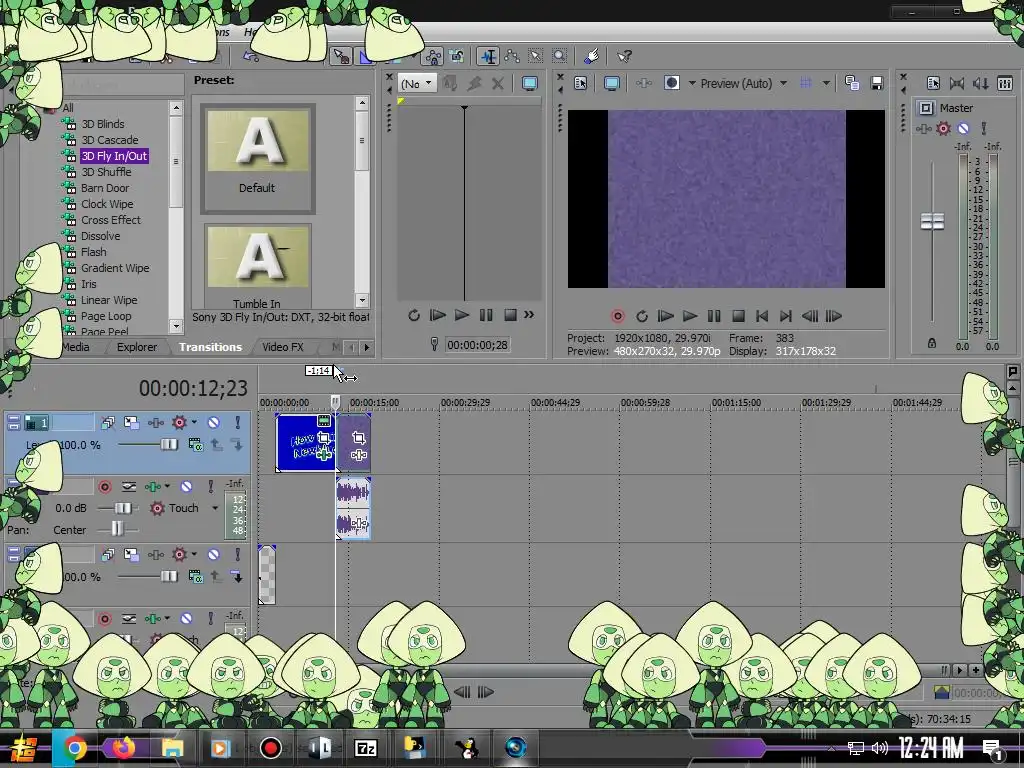Mute the first audio track

point(186,487)
